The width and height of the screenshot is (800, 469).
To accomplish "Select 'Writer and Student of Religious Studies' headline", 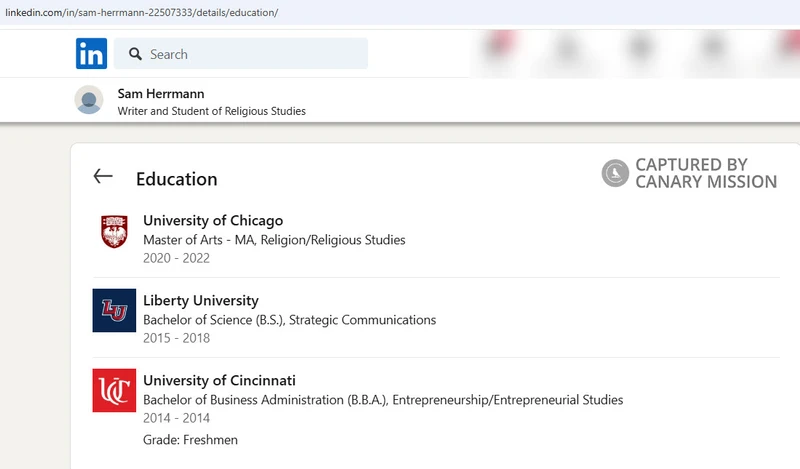I will 212,111.
